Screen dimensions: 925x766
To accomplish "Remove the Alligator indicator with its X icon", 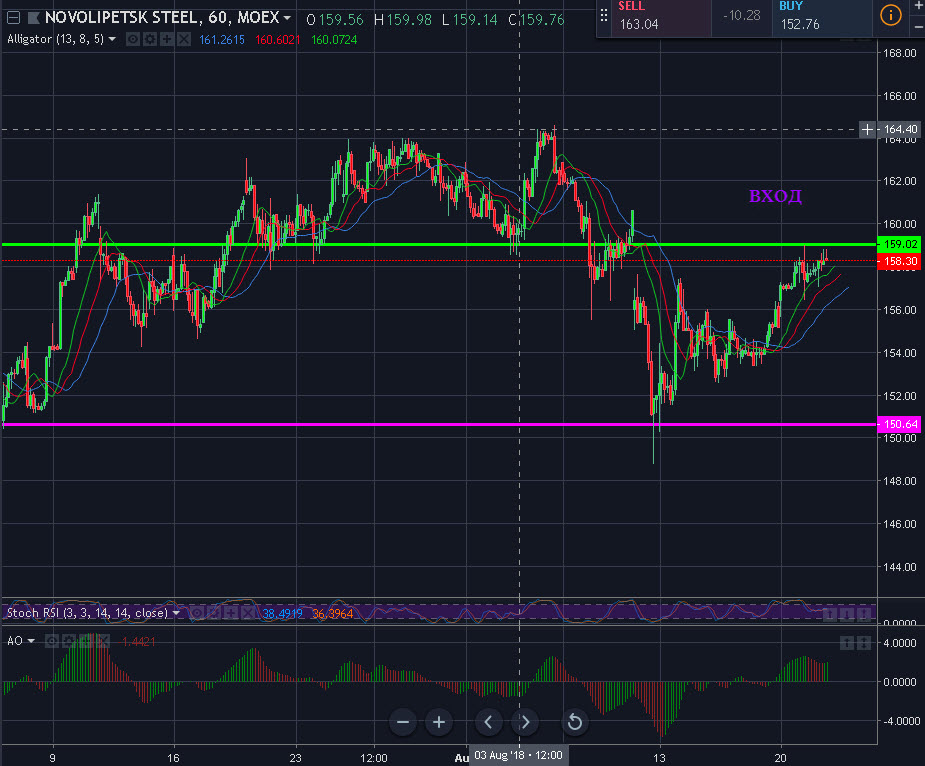I will pyautogui.click(x=184, y=40).
